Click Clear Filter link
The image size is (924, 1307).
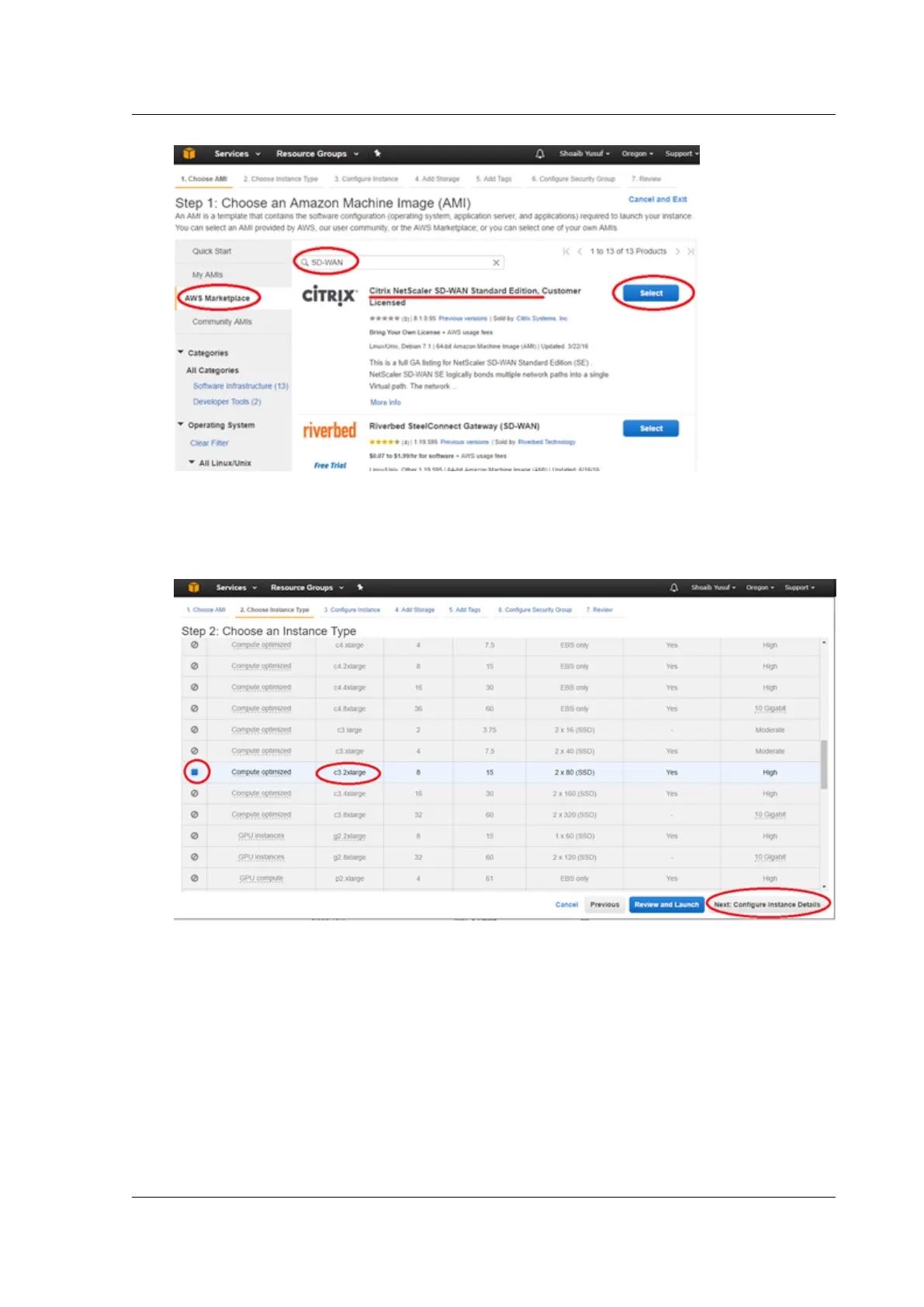[x=209, y=443]
